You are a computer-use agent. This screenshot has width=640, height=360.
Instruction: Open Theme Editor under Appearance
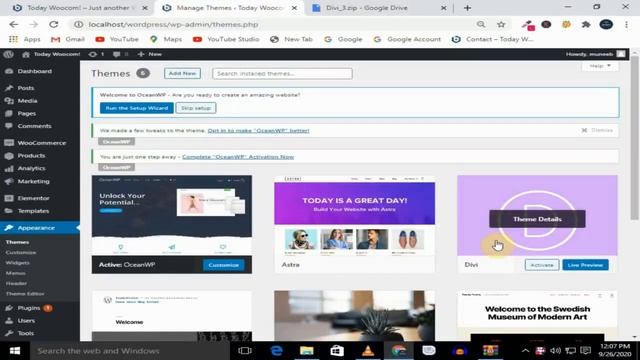(x=25, y=293)
